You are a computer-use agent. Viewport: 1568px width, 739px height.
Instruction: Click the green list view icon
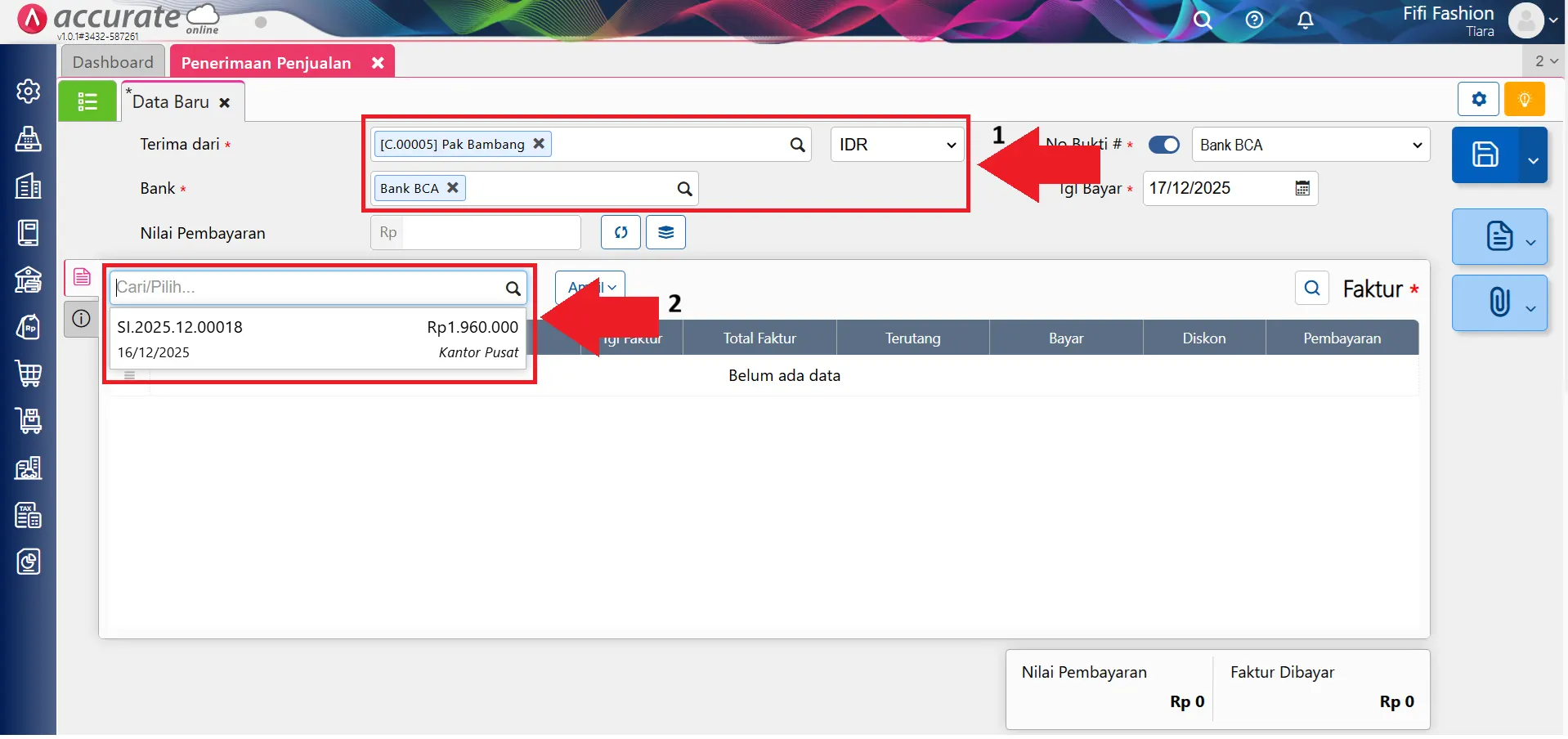click(x=87, y=101)
